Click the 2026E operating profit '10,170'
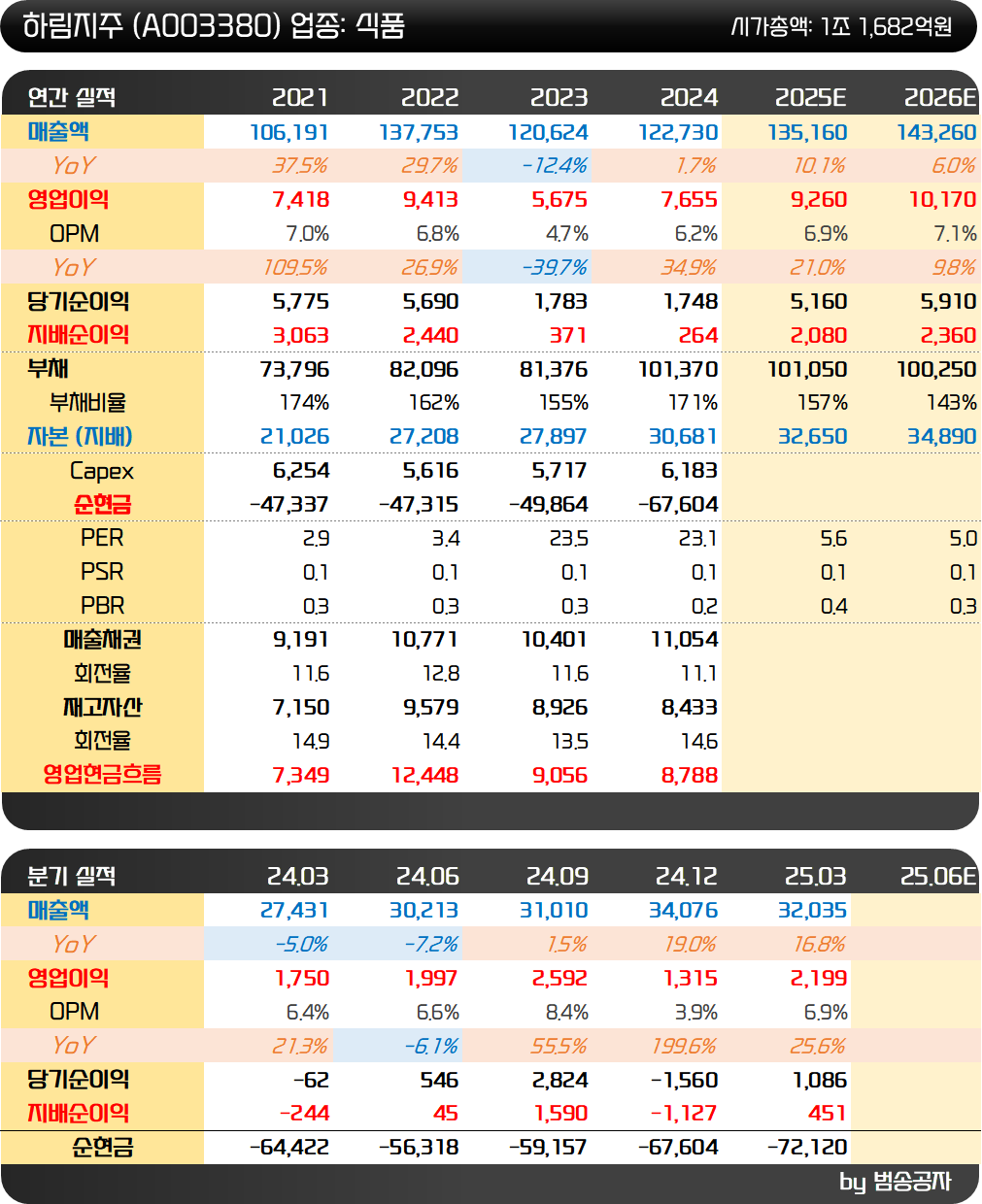Image resolution: width=982 pixels, height=1204 pixels. coord(943,200)
